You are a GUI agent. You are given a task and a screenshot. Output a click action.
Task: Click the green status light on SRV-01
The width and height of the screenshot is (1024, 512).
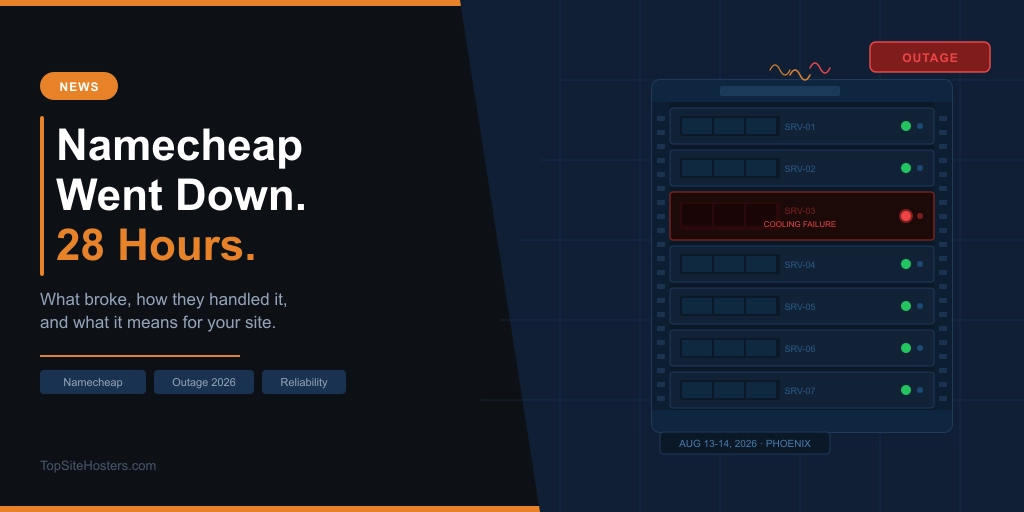tap(906, 126)
